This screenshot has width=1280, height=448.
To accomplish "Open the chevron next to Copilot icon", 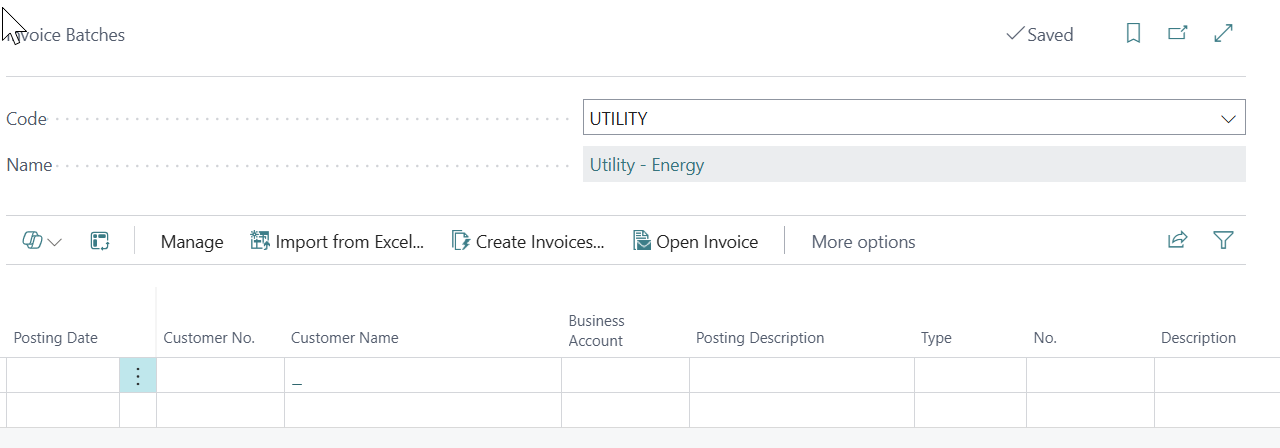I will tap(55, 242).
